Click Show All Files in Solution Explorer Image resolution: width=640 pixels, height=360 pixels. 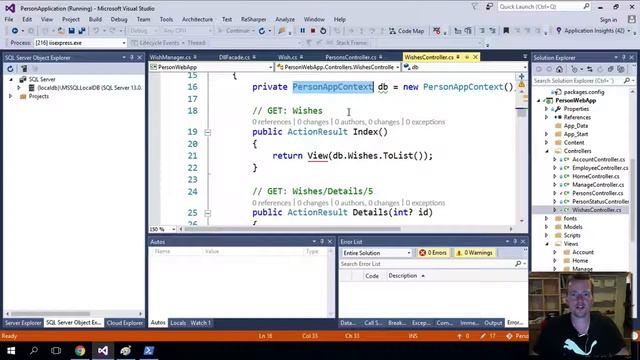pyautogui.click(x=621, y=69)
